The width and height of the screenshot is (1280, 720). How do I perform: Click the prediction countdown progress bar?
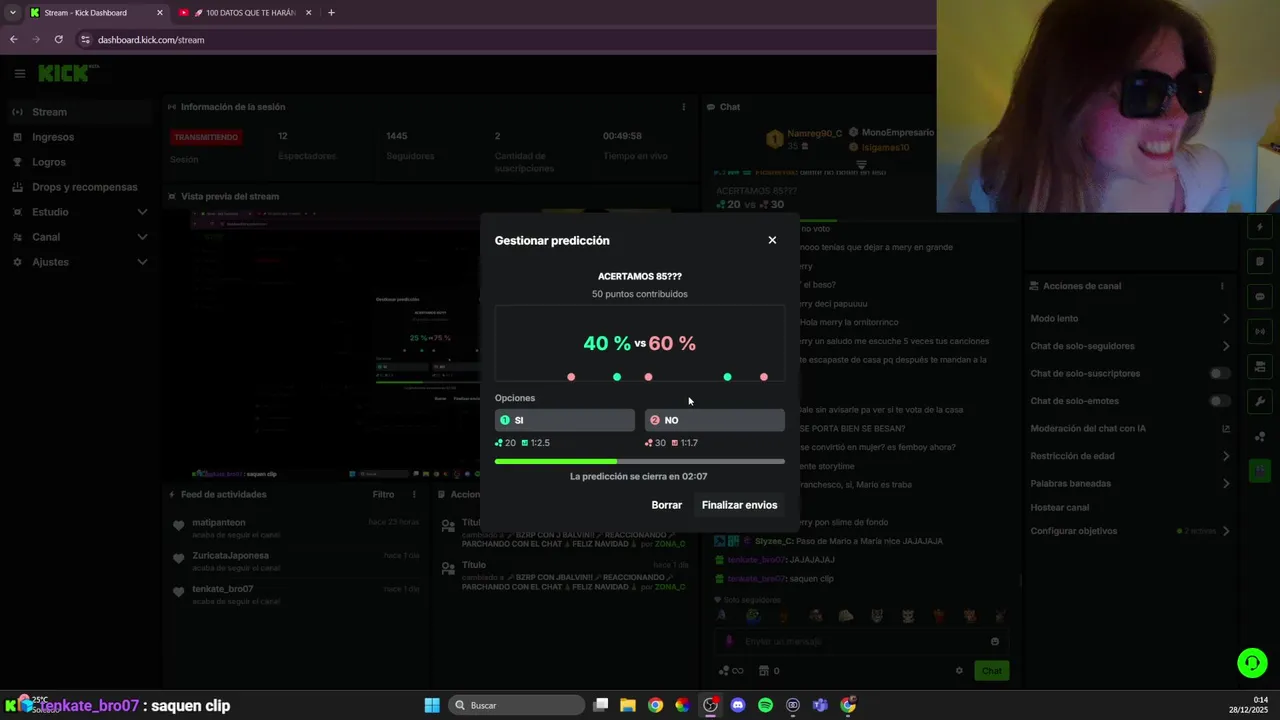tap(640, 462)
